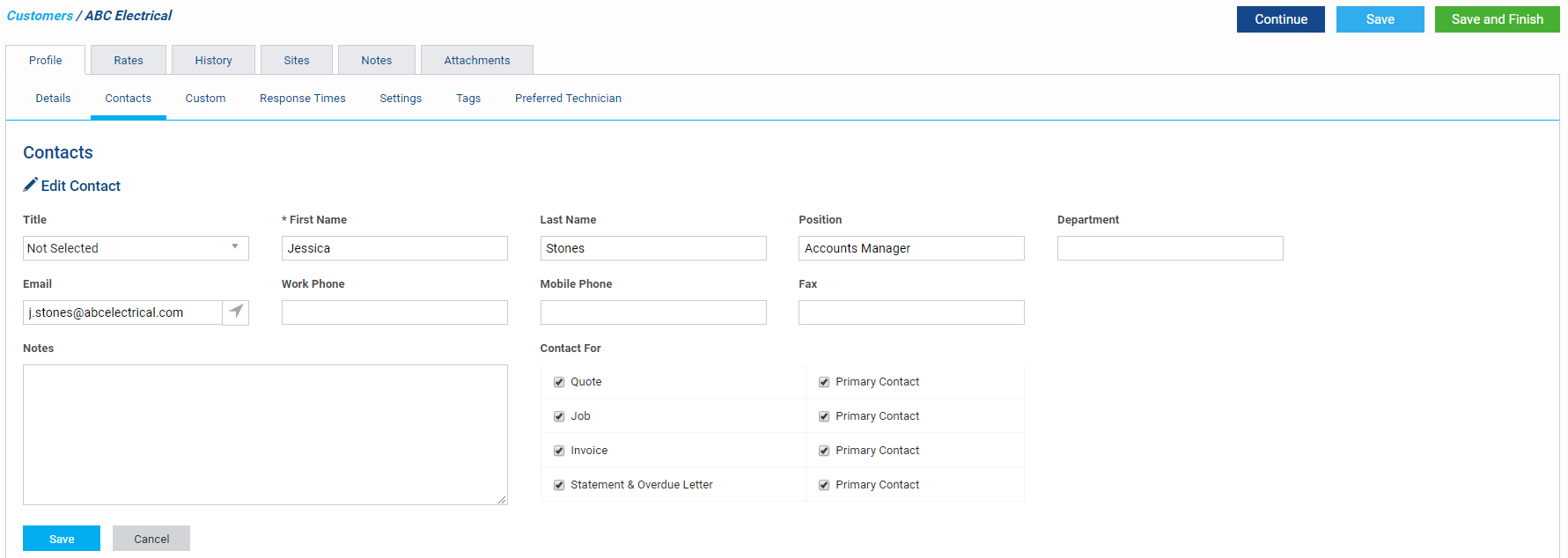Focus the Notes text area
This screenshot has width=1568, height=558.
pos(265,434)
